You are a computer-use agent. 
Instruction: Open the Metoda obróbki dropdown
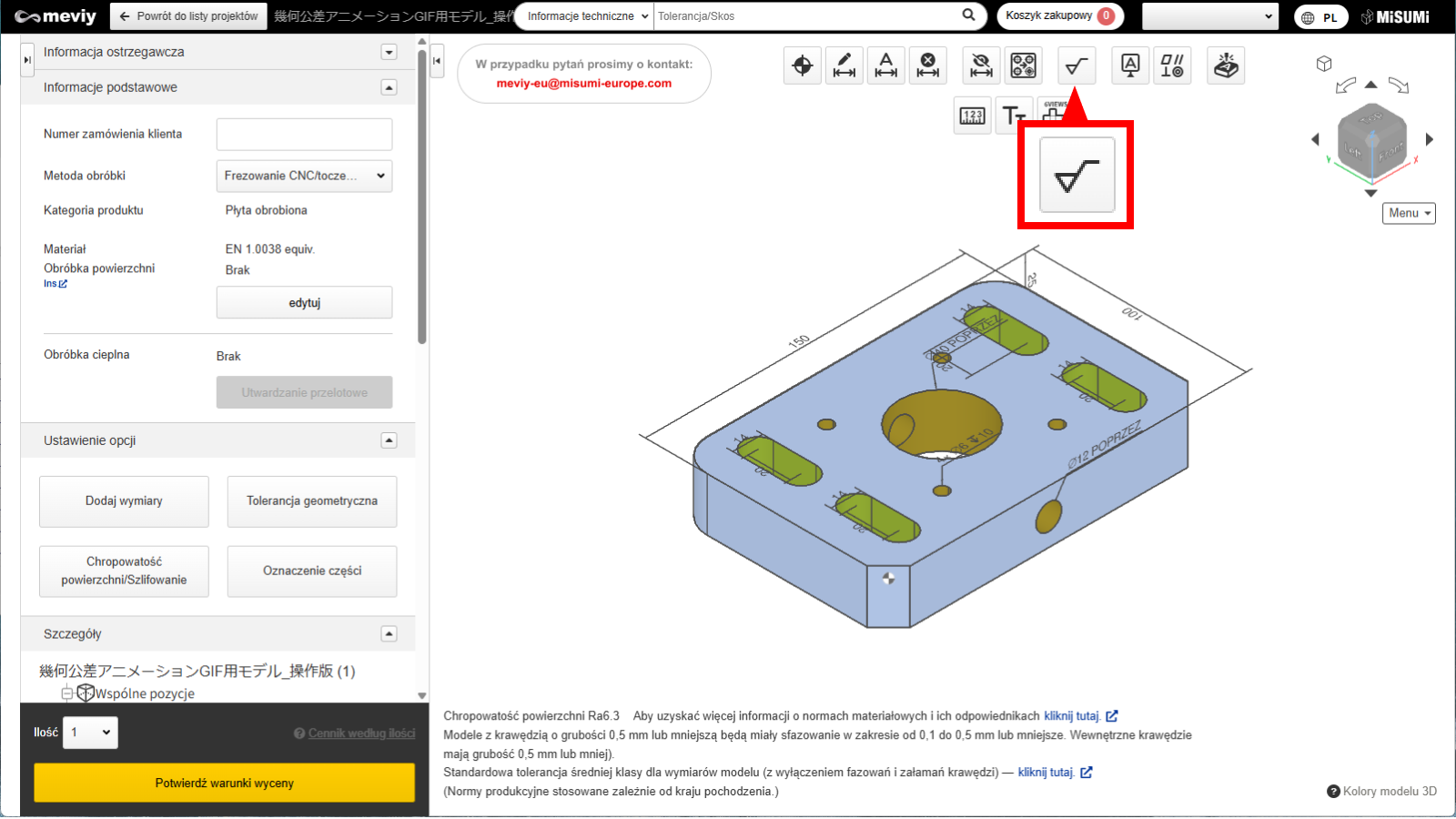[304, 176]
